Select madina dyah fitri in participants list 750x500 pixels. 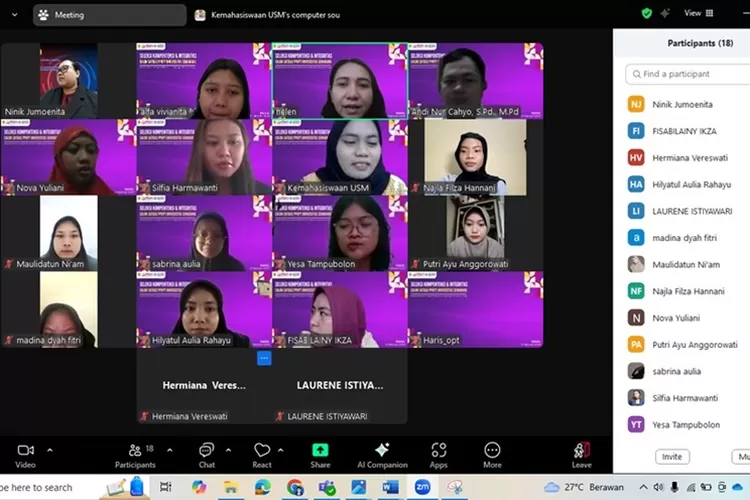687,238
